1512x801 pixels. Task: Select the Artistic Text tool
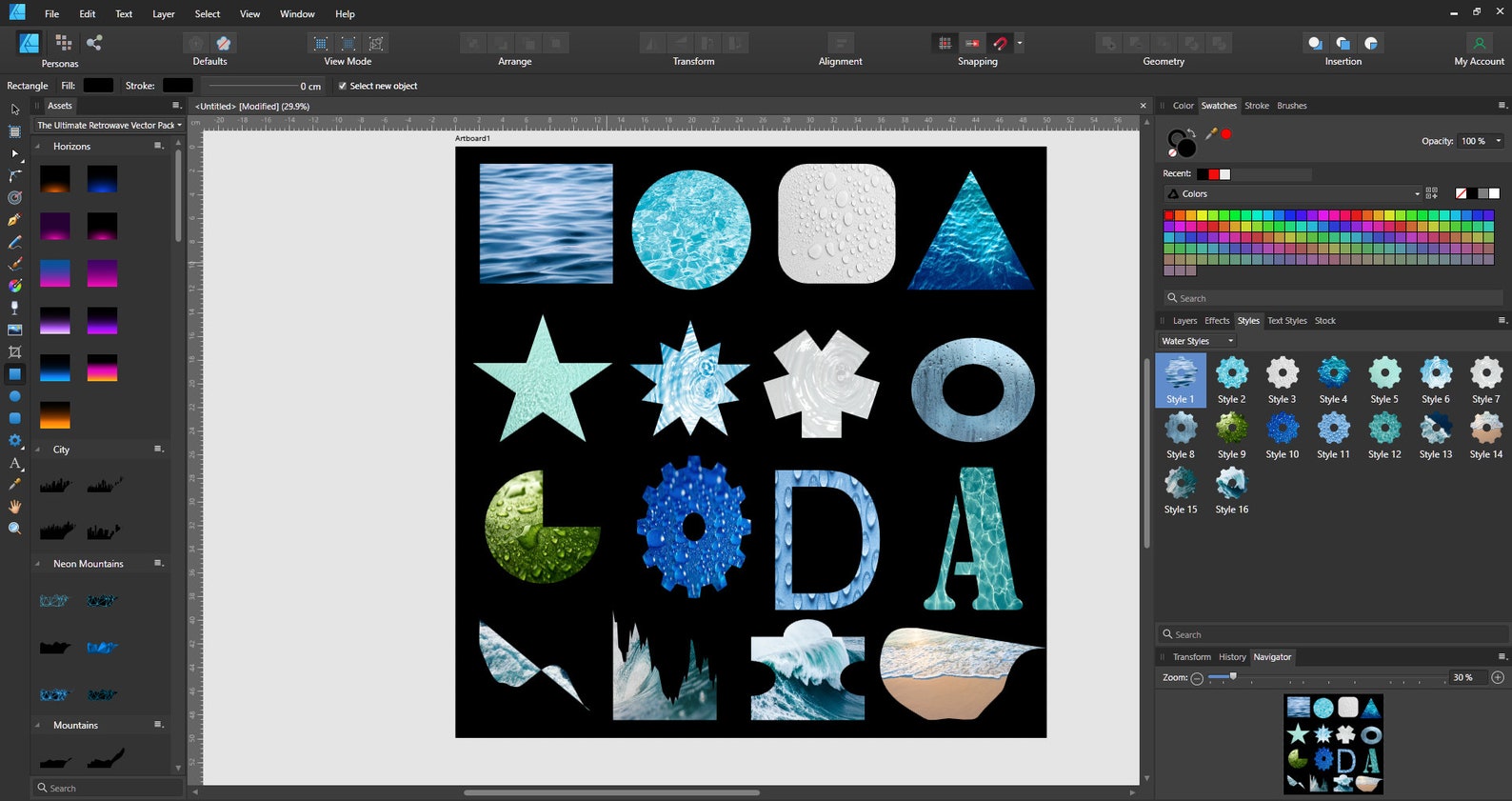click(14, 463)
